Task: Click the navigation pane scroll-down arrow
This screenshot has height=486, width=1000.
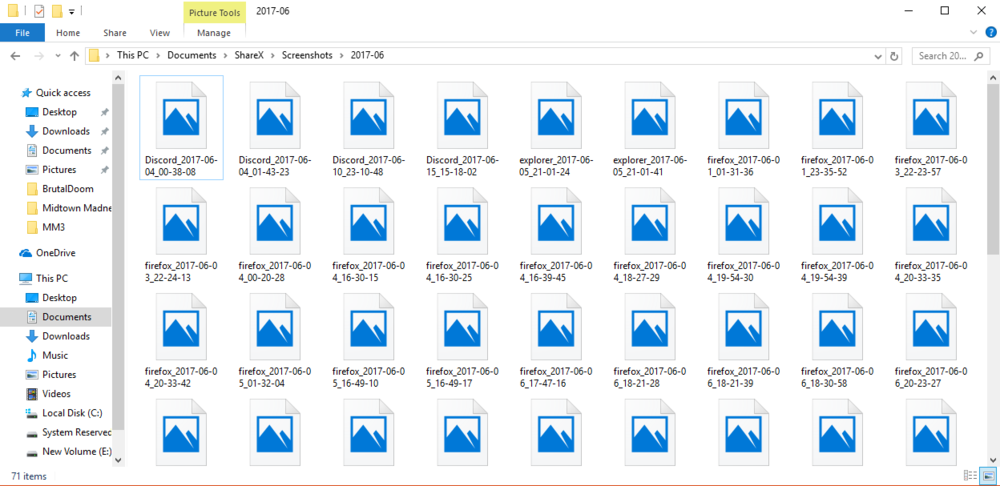Action: (118, 461)
